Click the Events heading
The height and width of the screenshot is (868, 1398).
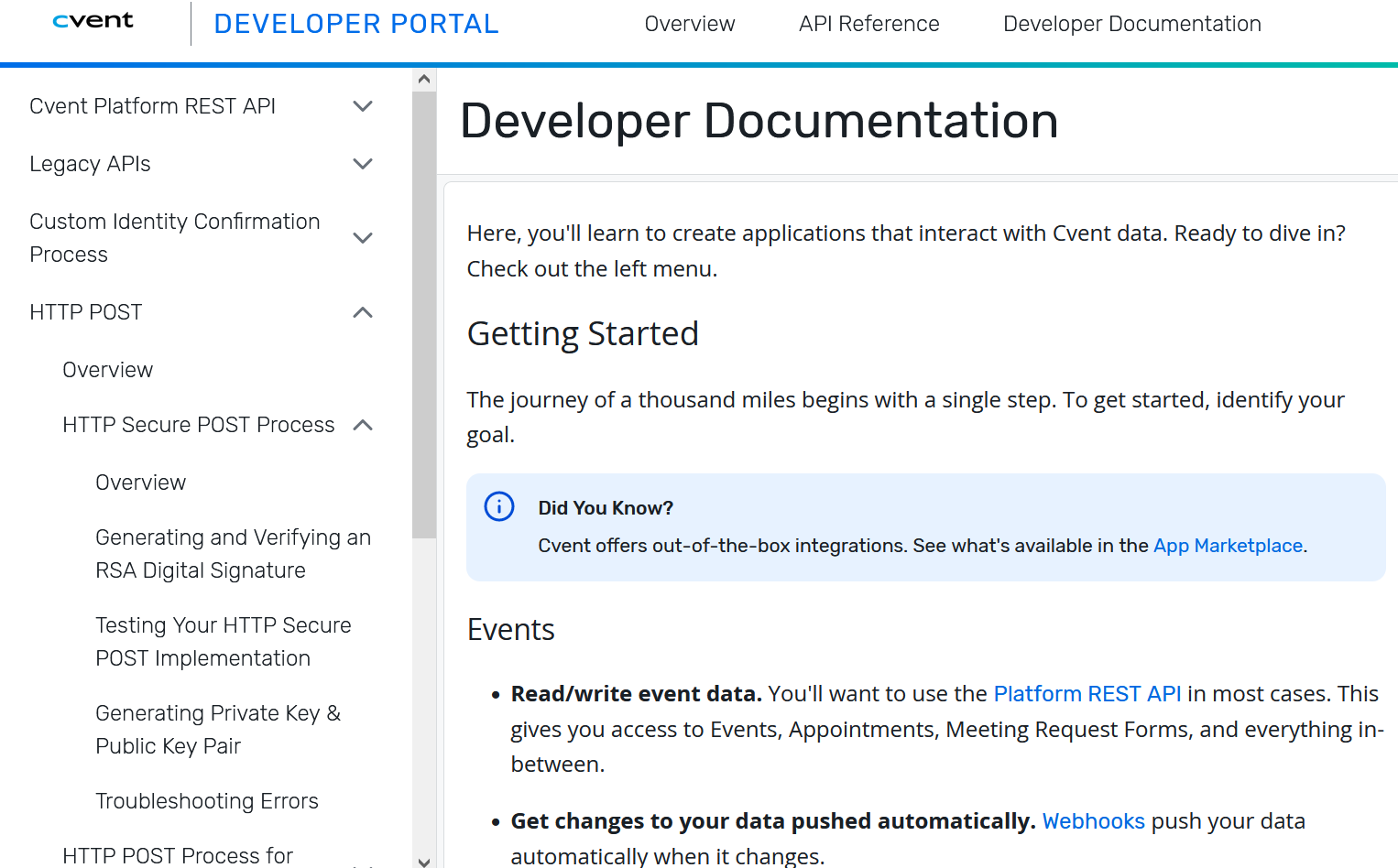[x=511, y=630]
